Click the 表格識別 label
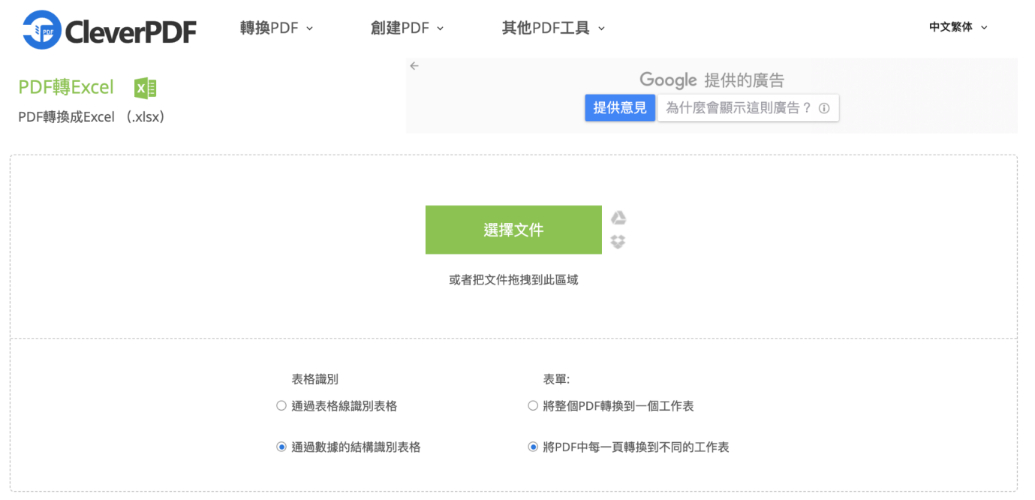This screenshot has width=1035, height=500. (316, 379)
